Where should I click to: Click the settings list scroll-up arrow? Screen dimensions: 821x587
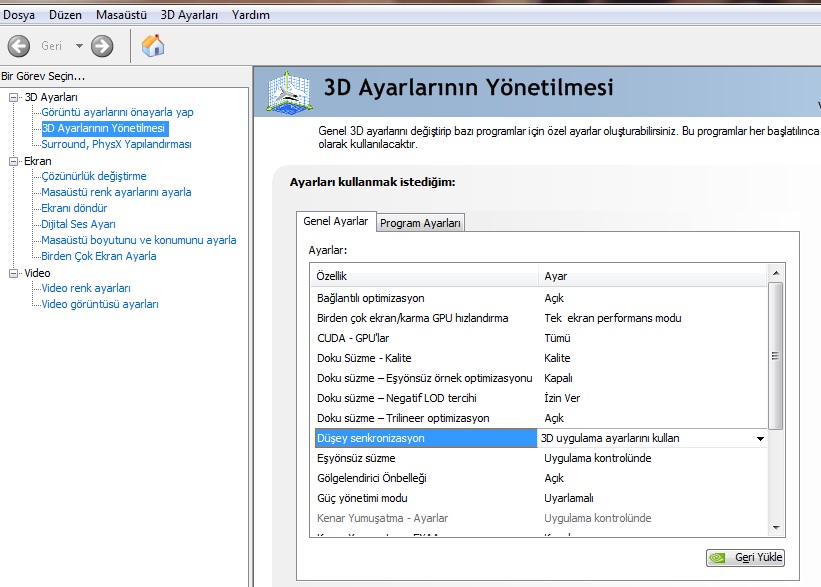pos(776,273)
